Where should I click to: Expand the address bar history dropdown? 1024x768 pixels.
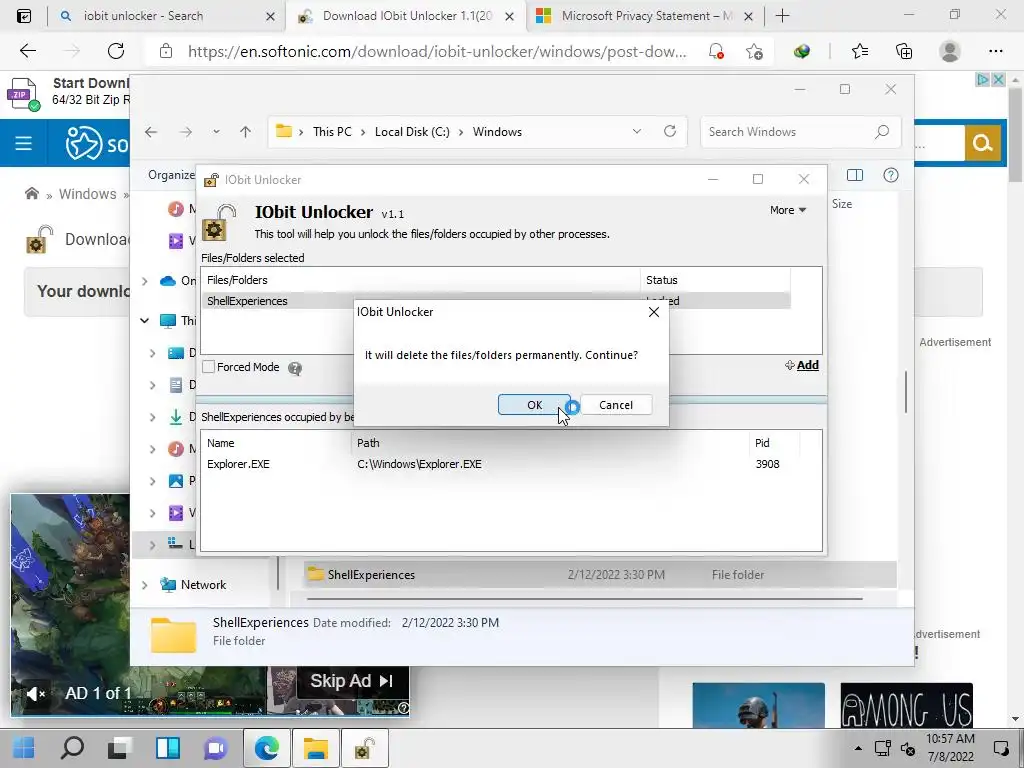(637, 131)
